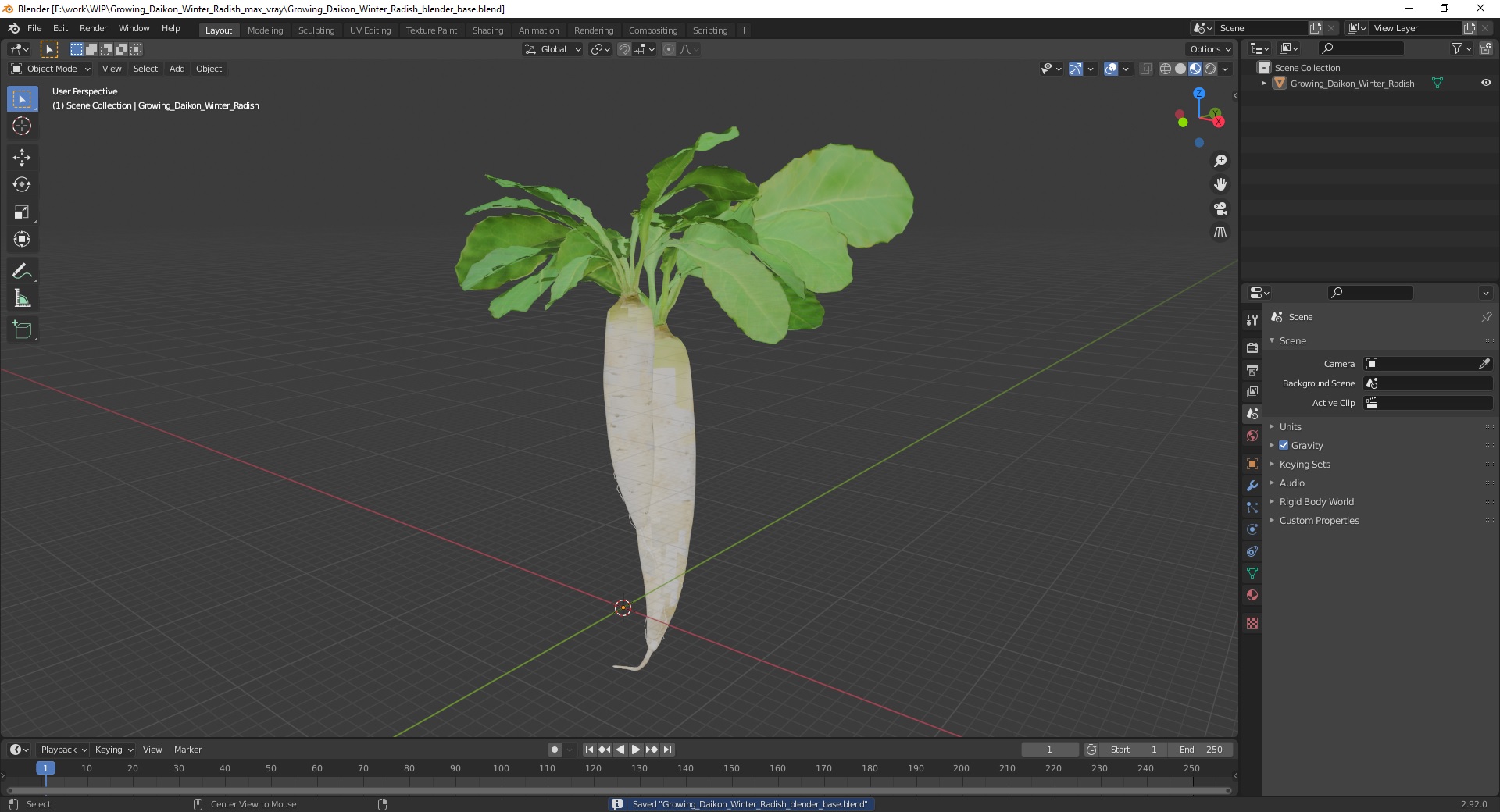Open the Playback dropdown
Screen dimensions: 1500x812
[x=63, y=750]
